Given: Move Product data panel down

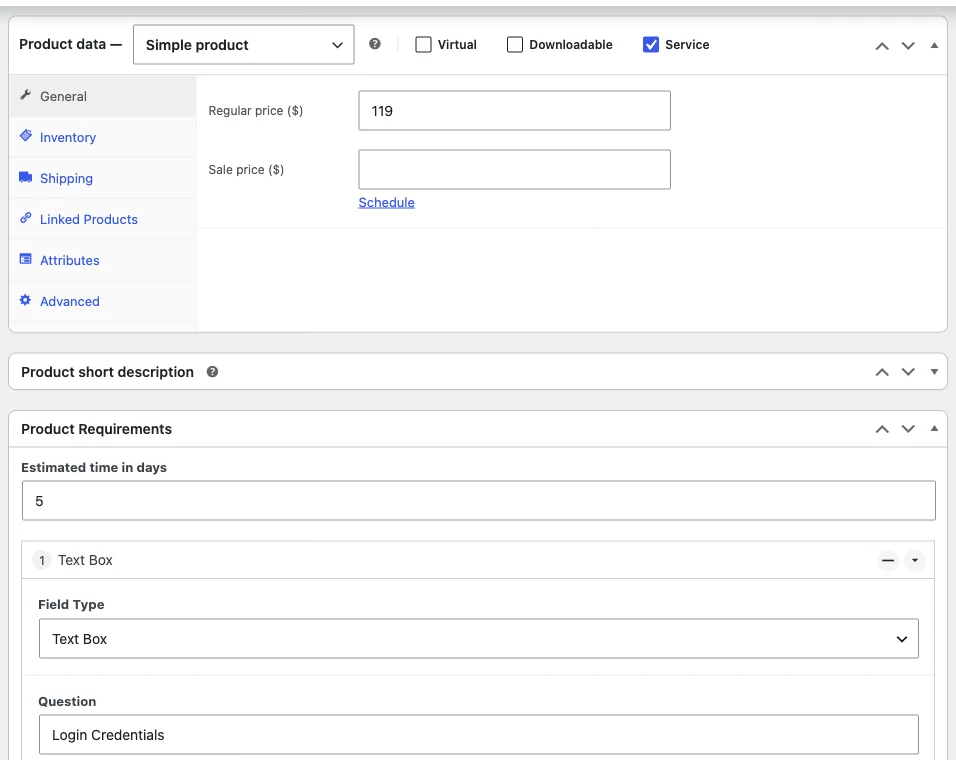Looking at the screenshot, I should click(x=908, y=46).
